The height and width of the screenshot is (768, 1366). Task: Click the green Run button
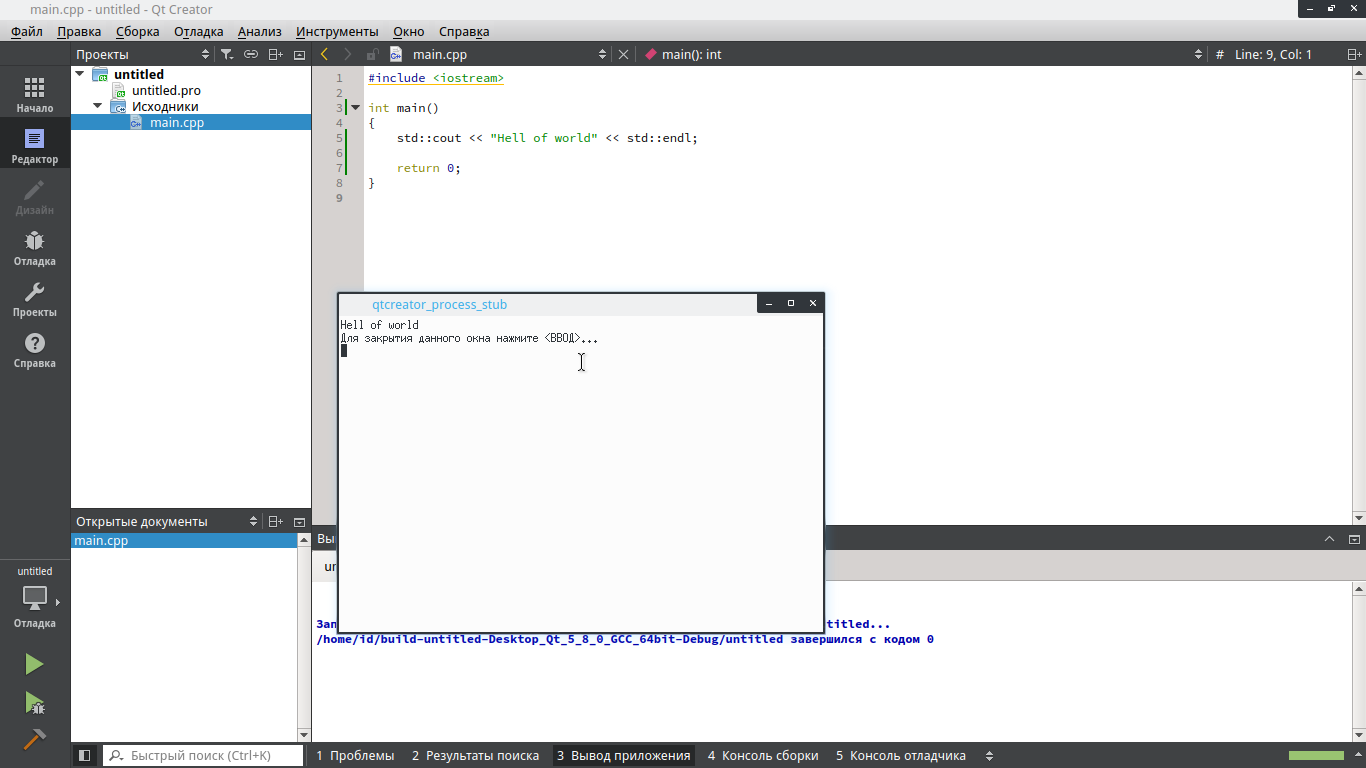(34, 664)
